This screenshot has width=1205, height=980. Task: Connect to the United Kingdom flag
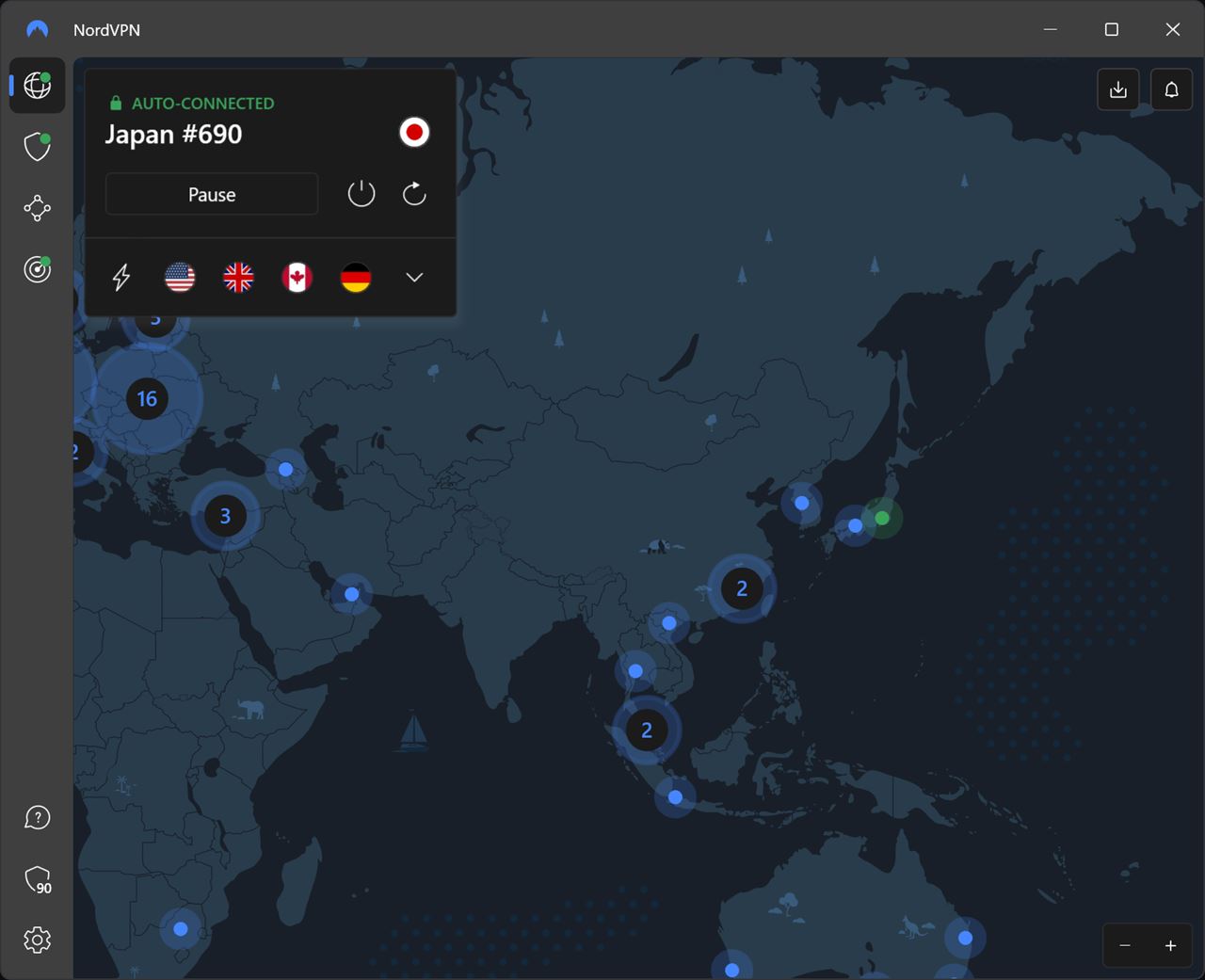[238, 277]
